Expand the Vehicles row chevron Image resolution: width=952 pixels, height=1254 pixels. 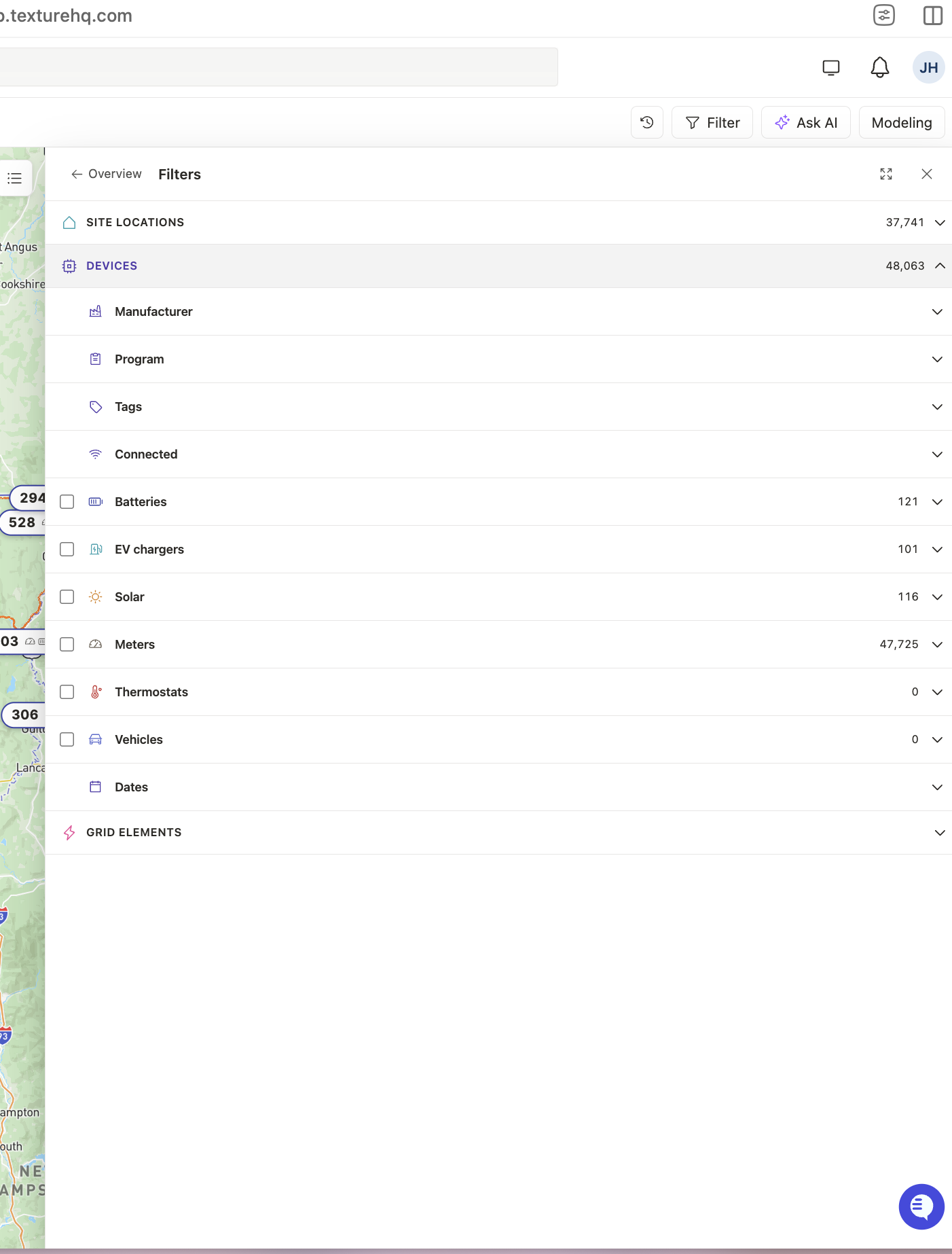[x=937, y=739]
